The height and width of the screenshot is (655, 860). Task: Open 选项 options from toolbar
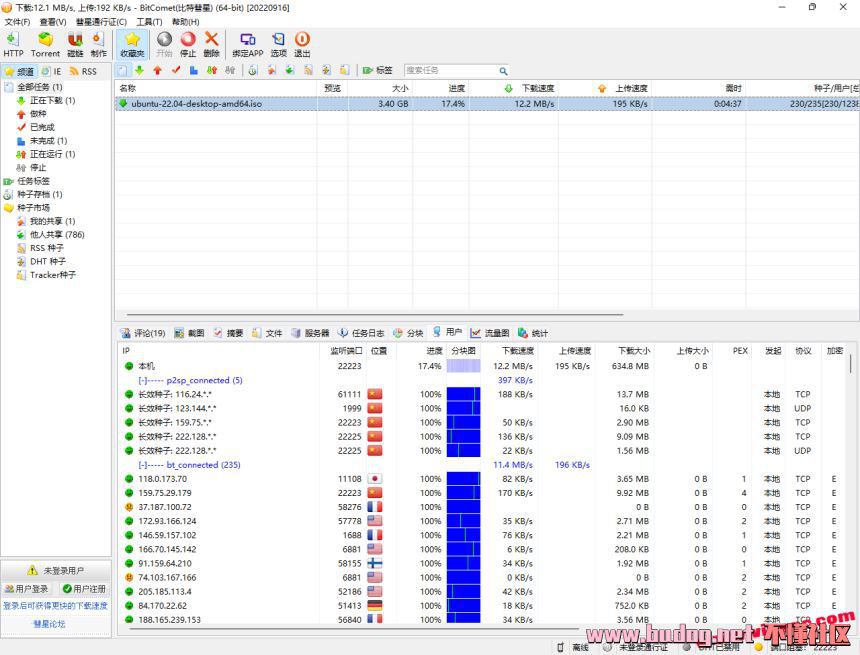tap(278, 44)
